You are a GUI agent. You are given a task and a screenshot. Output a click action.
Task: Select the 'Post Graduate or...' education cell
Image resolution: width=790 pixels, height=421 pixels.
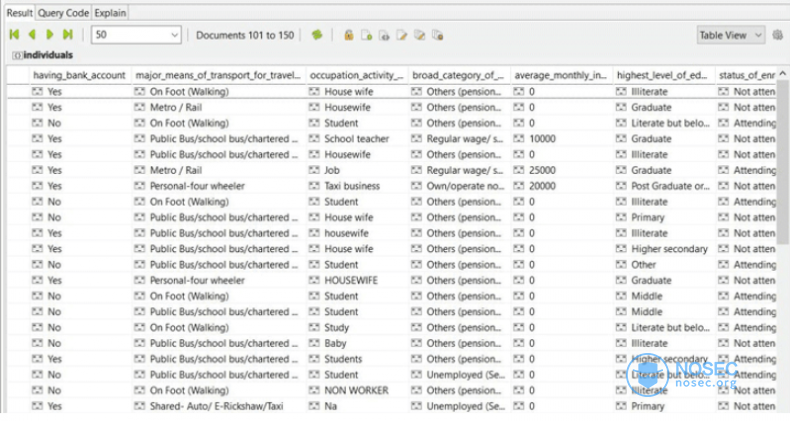(664, 186)
